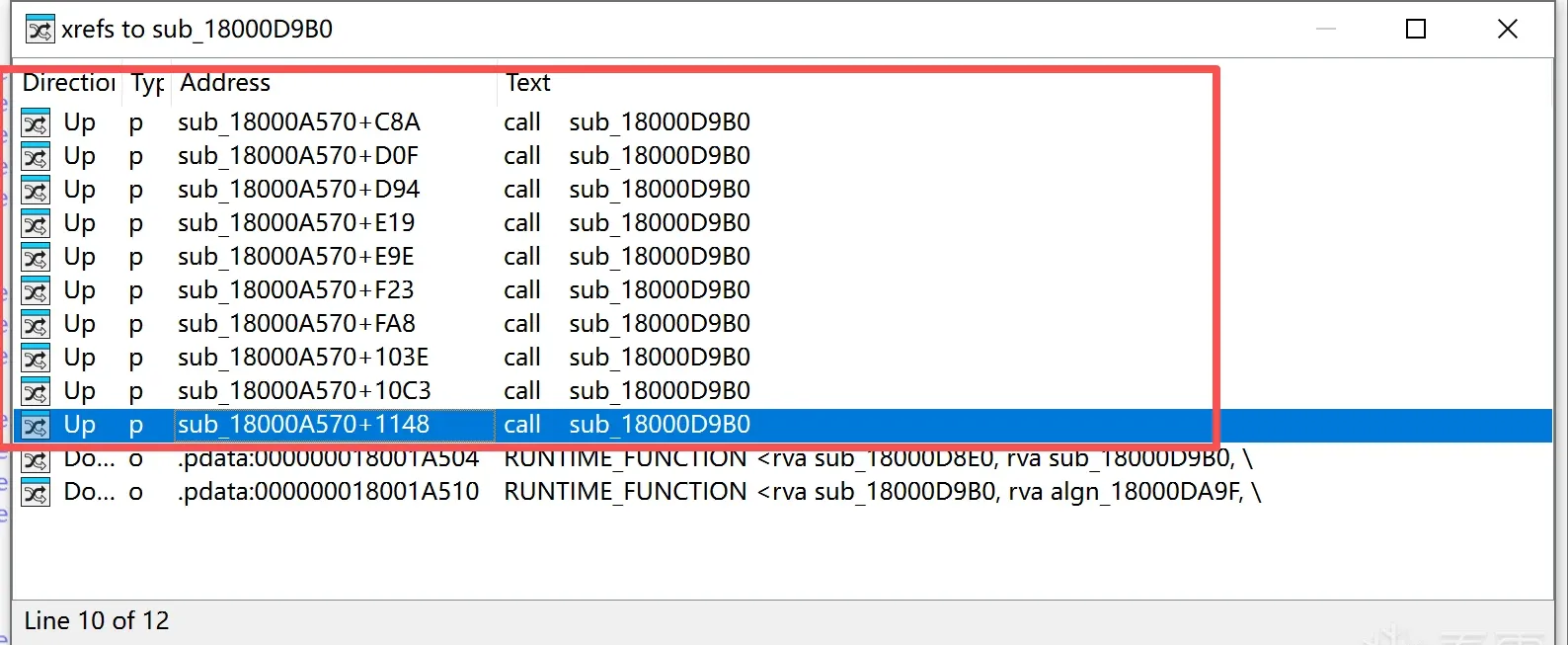The width and height of the screenshot is (1568, 645).
Task: Select address sub_18000A570+1148
Action: [x=303, y=425]
